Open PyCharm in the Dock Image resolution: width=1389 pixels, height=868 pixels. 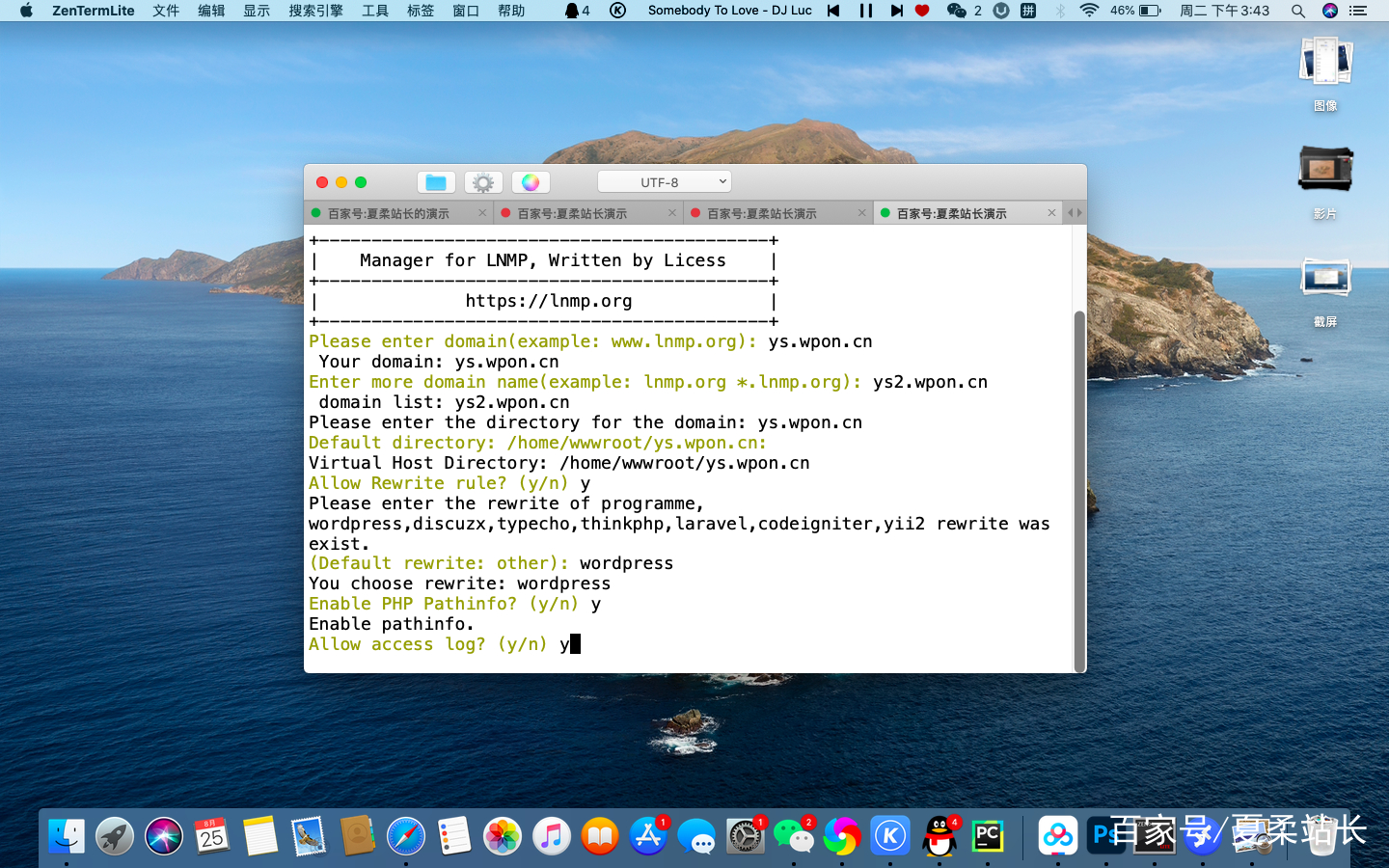(988, 835)
